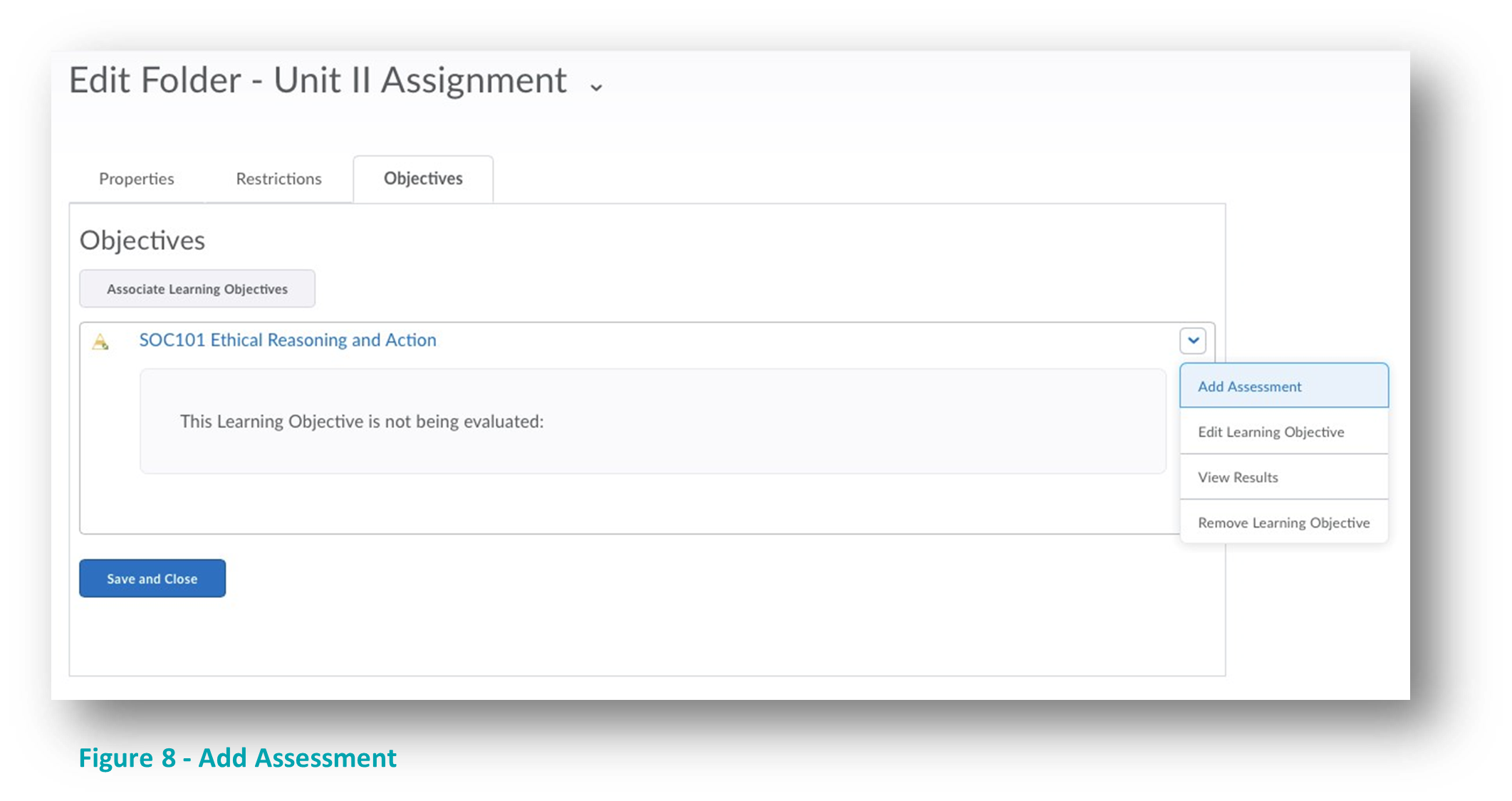Click Associate Learning Objectives button
Viewport: 1512px width, 801px height.
197,288
